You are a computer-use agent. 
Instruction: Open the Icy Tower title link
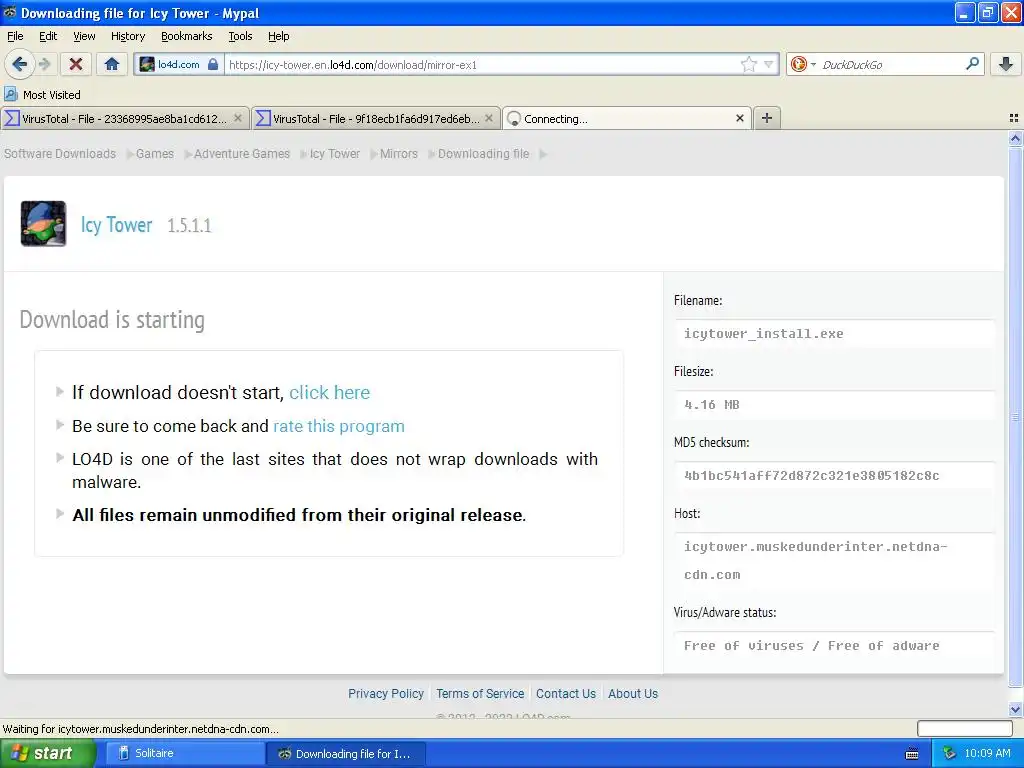pos(116,225)
